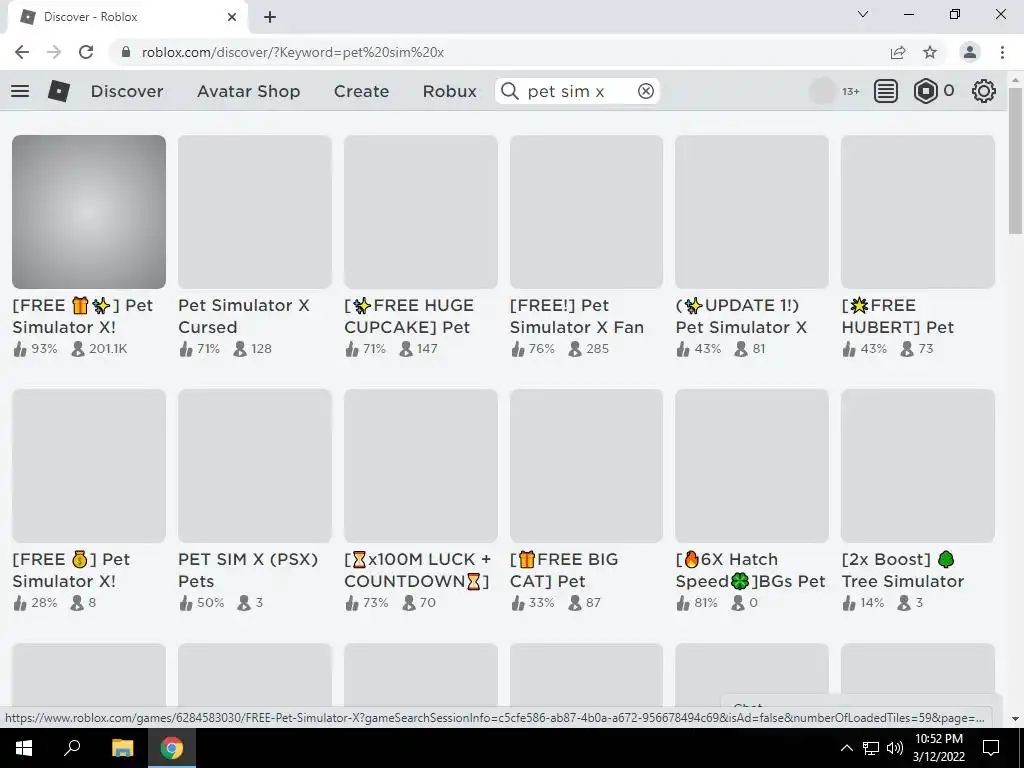1024x768 pixels.
Task: Click the taskbar search magnifier
Action: 72,748
